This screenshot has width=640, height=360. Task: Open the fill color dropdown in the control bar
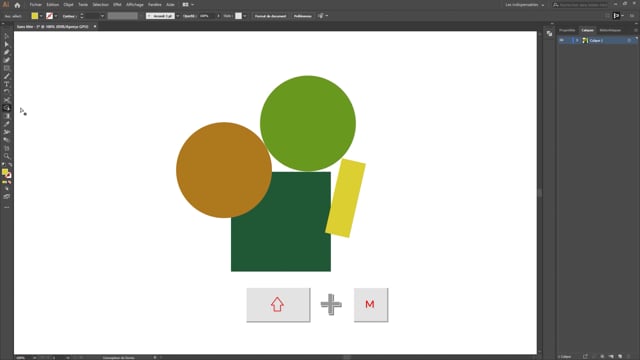pyautogui.click(x=41, y=16)
